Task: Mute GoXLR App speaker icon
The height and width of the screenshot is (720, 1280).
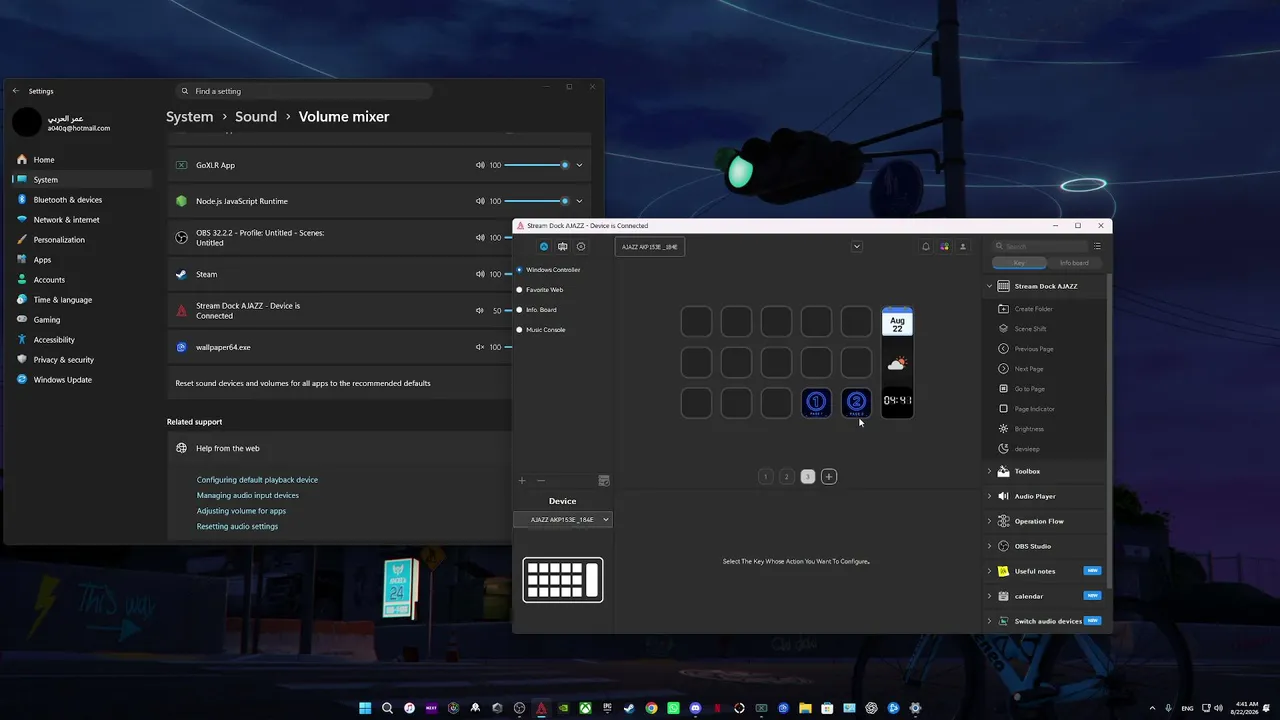Action: (x=480, y=165)
